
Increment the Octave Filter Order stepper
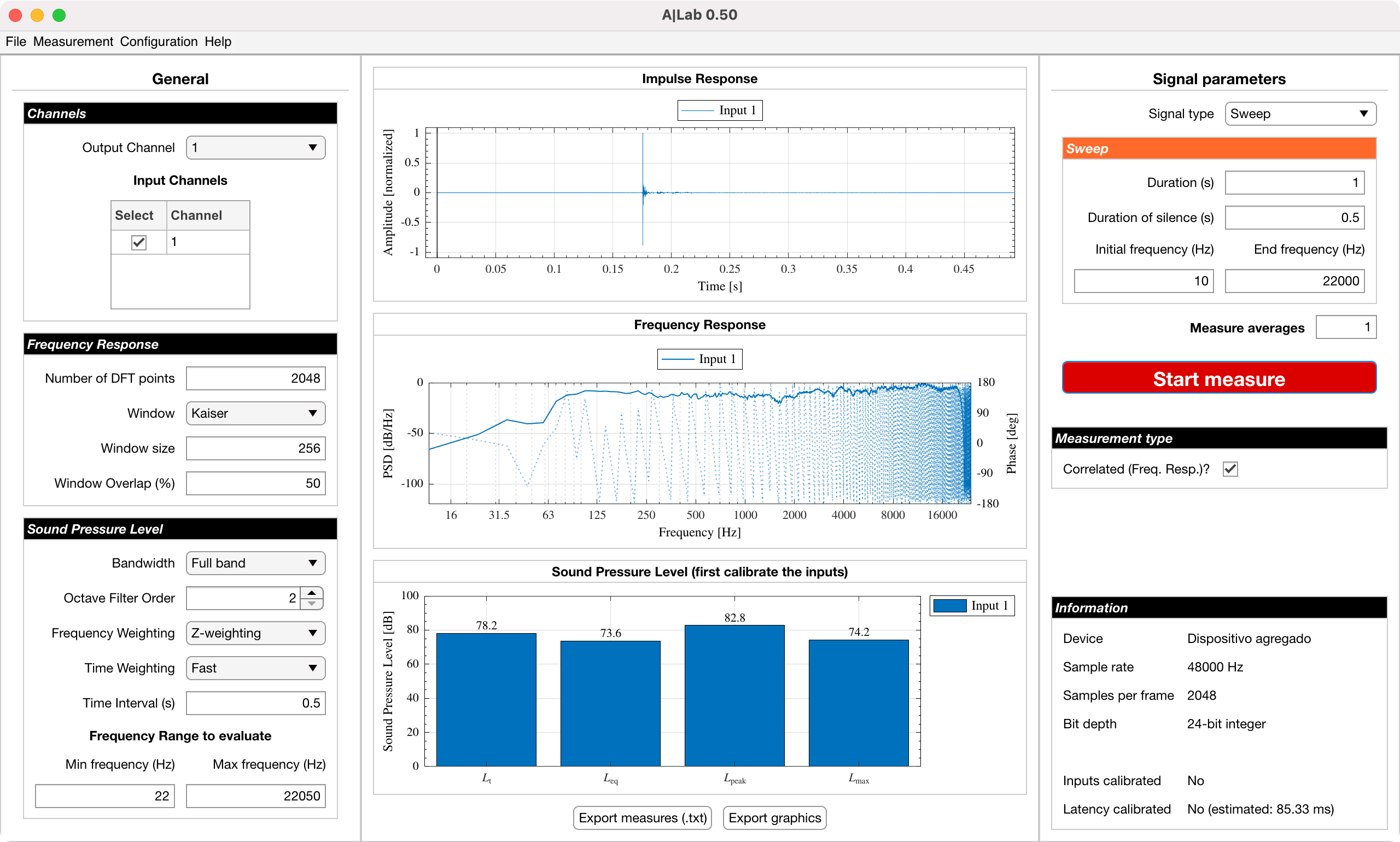coord(315,592)
